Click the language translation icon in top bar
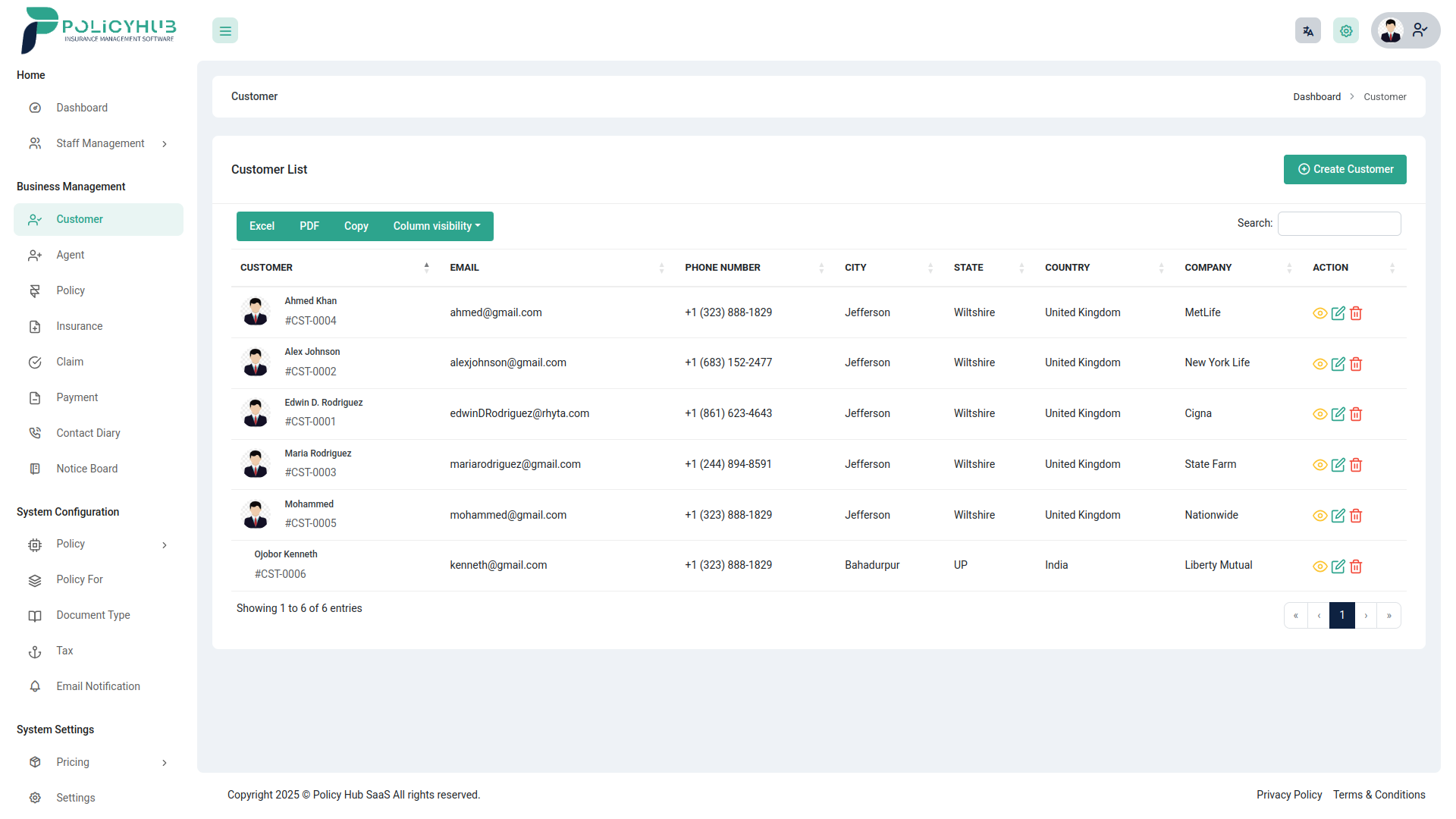1456x819 pixels. pyautogui.click(x=1307, y=30)
